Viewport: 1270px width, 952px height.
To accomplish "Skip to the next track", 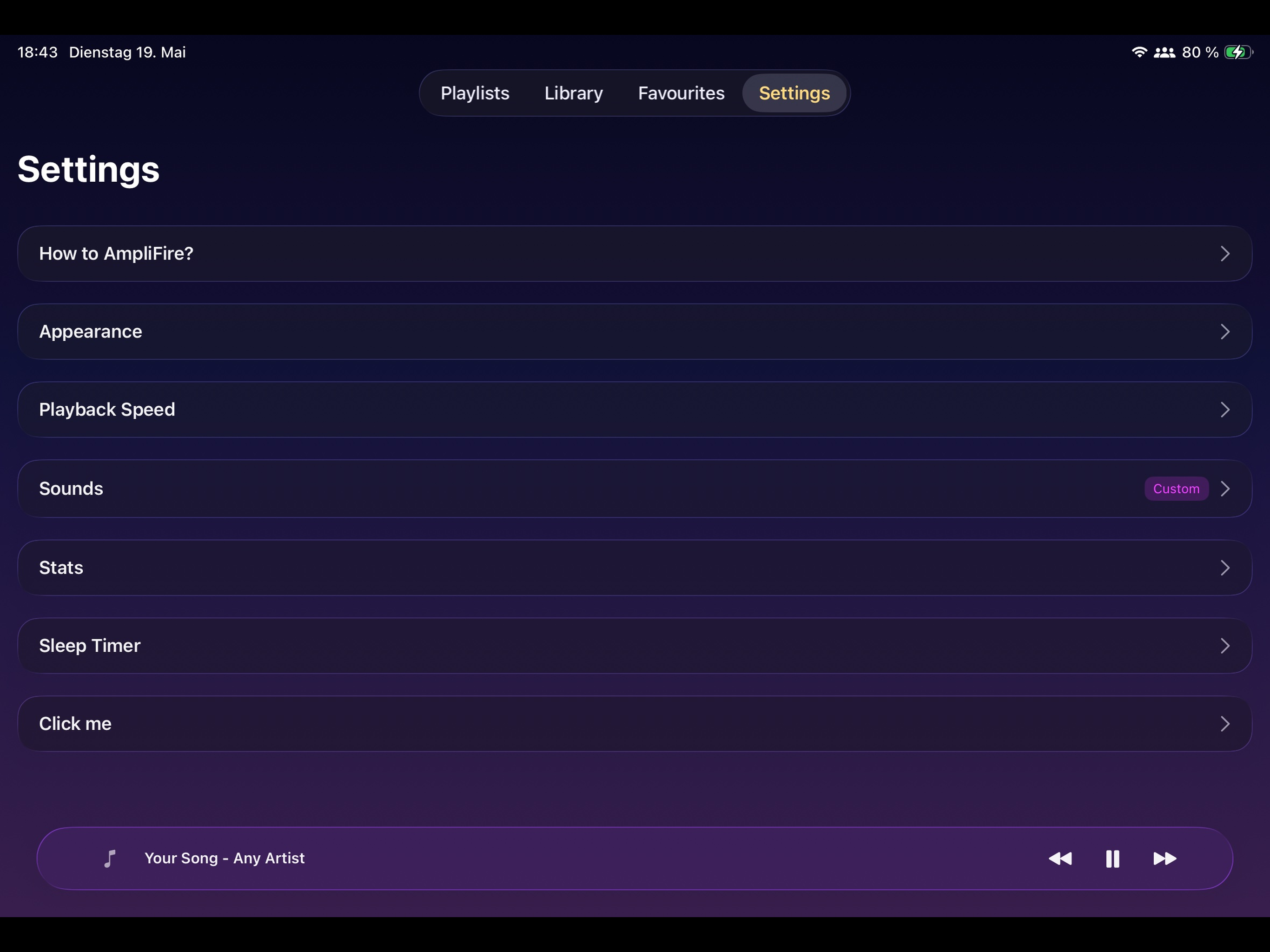I will (x=1164, y=859).
